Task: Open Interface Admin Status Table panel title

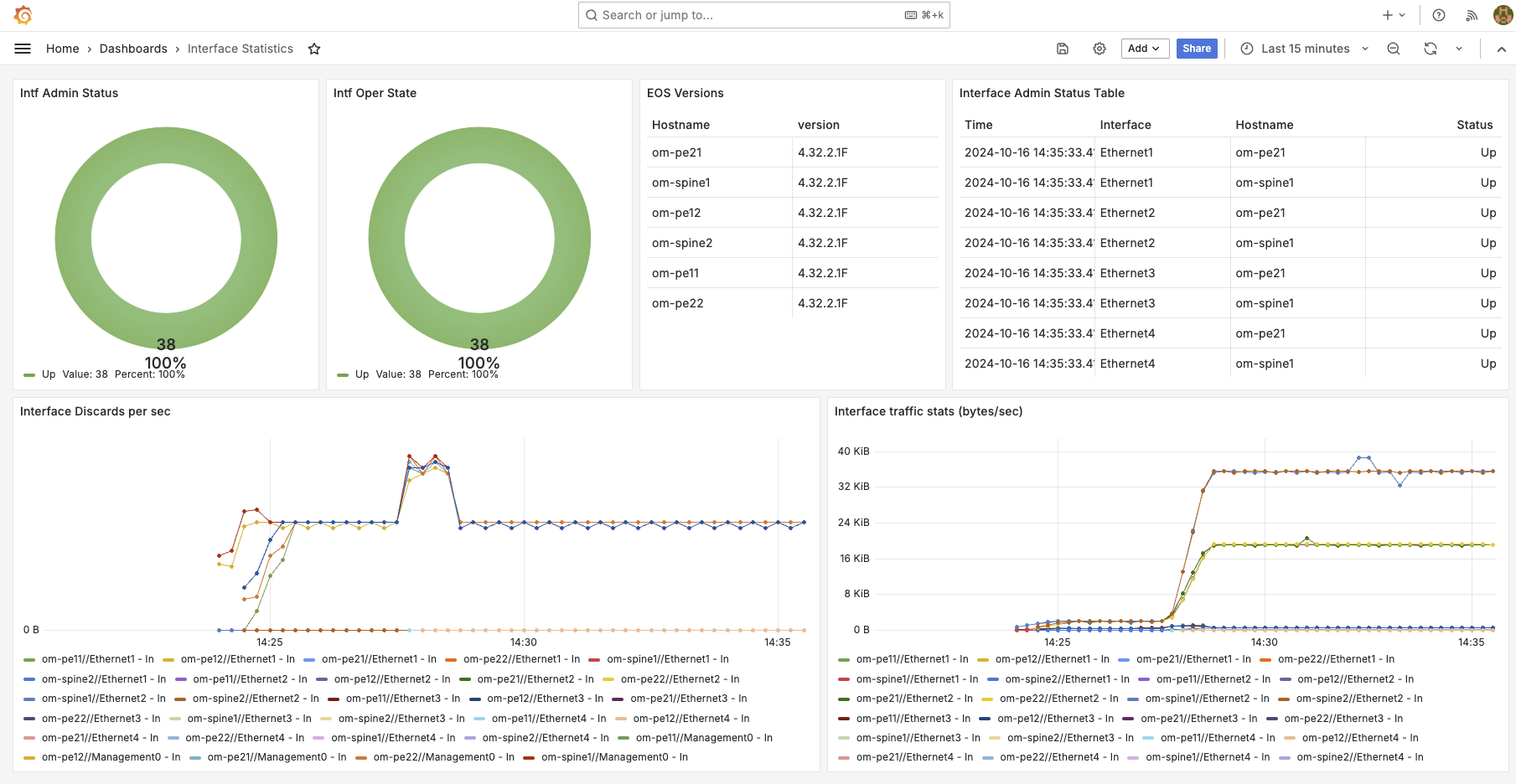Action: tap(1042, 93)
